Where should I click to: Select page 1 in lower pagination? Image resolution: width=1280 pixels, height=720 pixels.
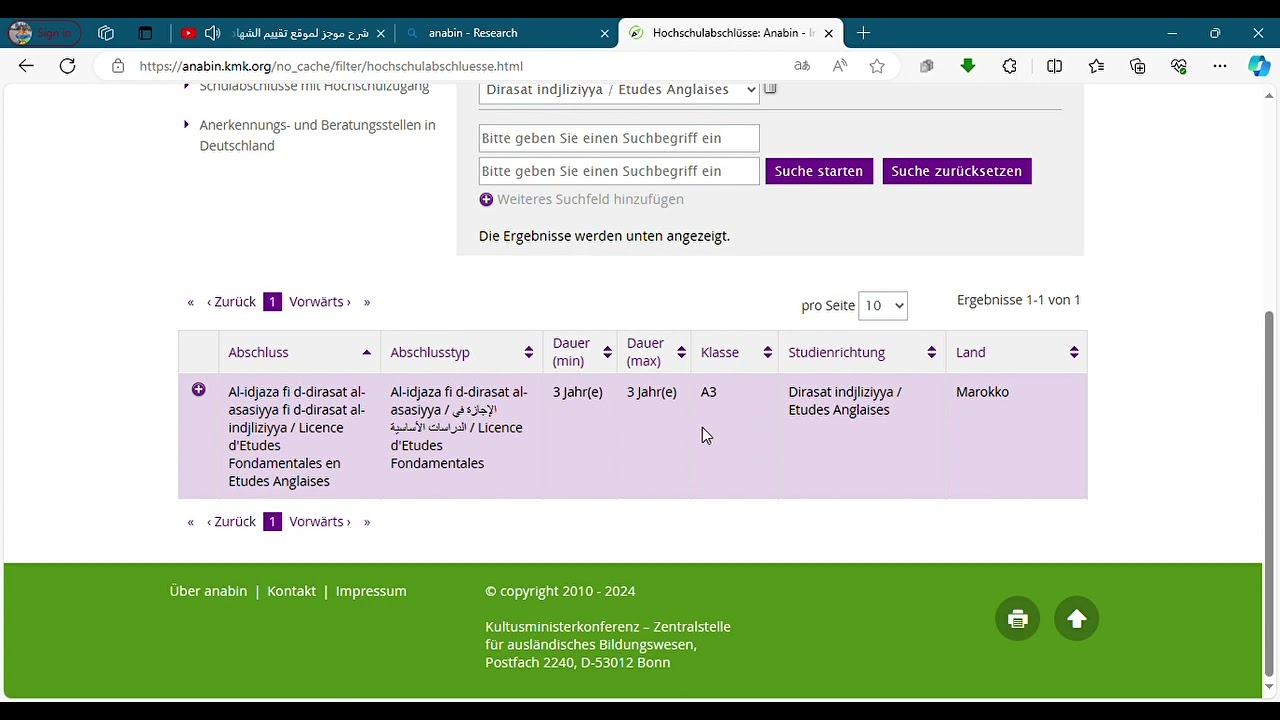pyautogui.click(x=272, y=522)
